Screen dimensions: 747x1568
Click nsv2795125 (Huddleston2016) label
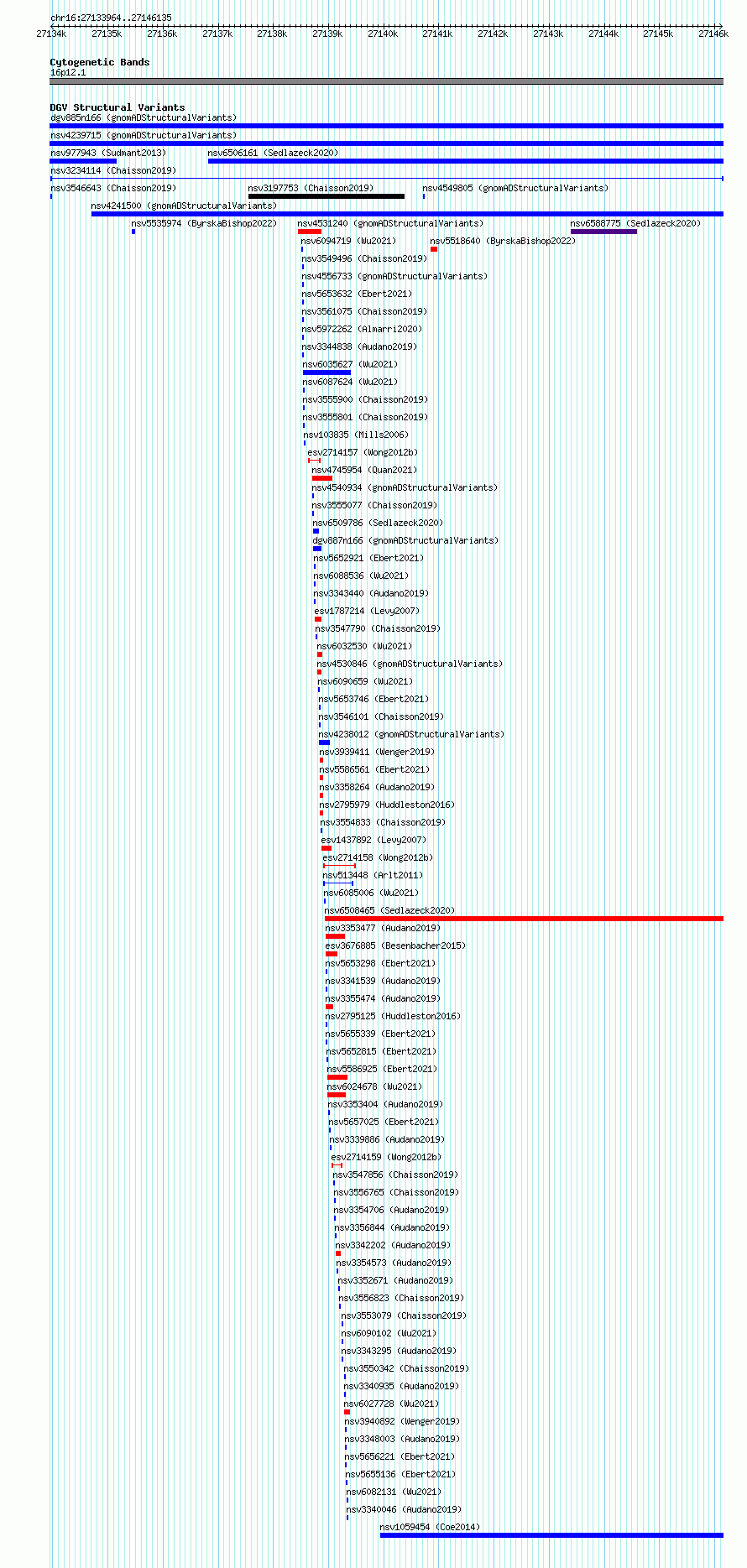click(393, 1016)
